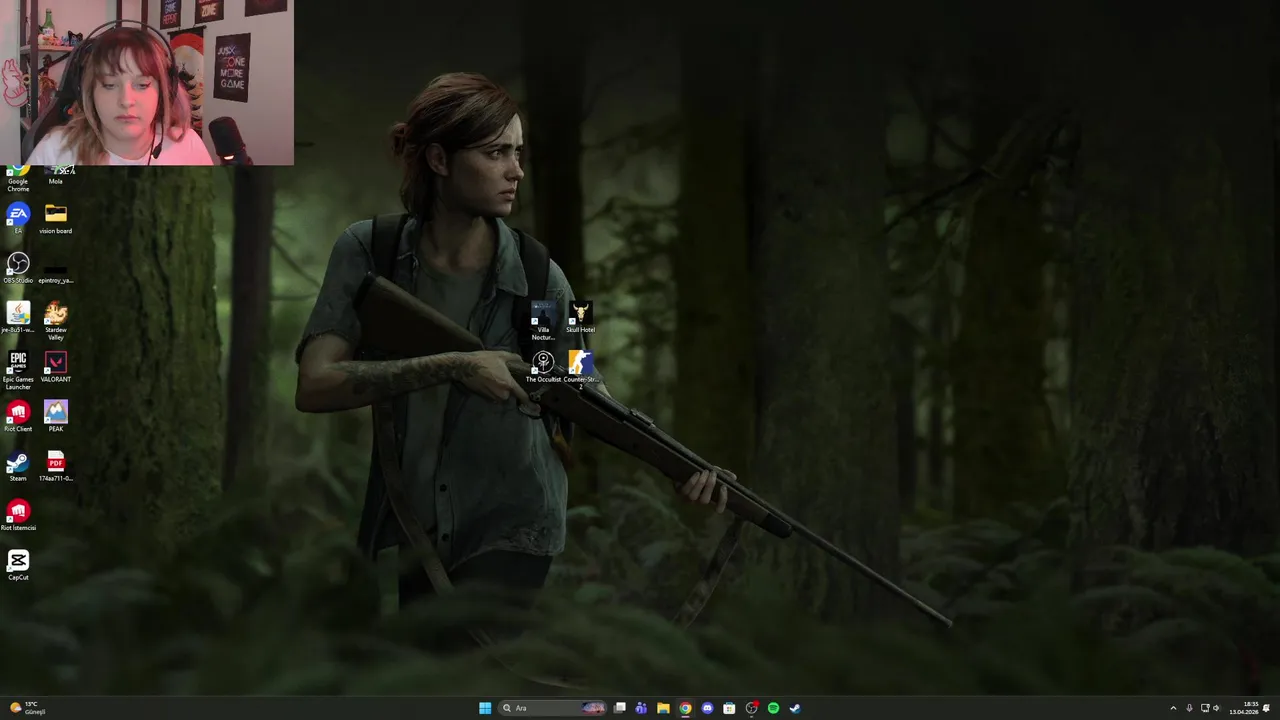The height and width of the screenshot is (720, 1280).
Task: Launch the Villa Nocturne game shortcut
Action: point(543,321)
